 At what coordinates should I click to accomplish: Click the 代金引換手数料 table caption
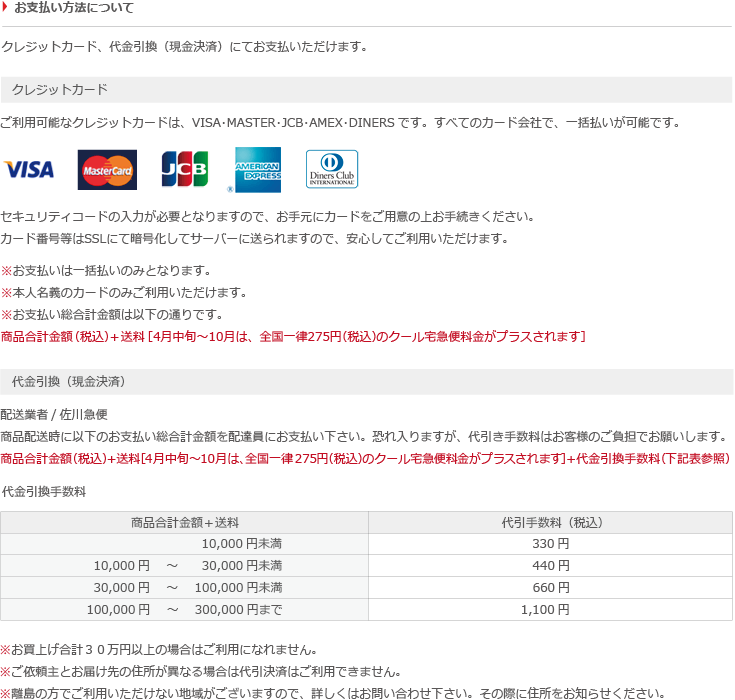pyautogui.click(x=44, y=492)
